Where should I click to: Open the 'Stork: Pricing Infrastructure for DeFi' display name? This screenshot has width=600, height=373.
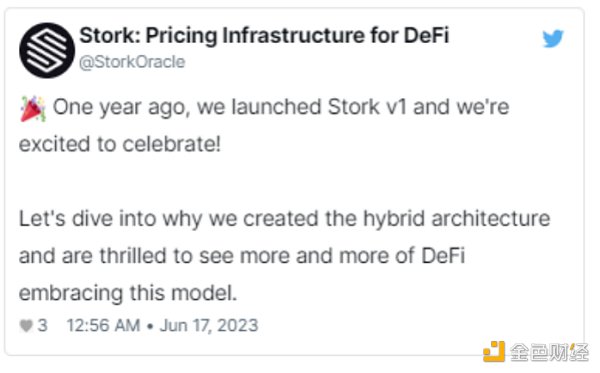click(x=264, y=36)
